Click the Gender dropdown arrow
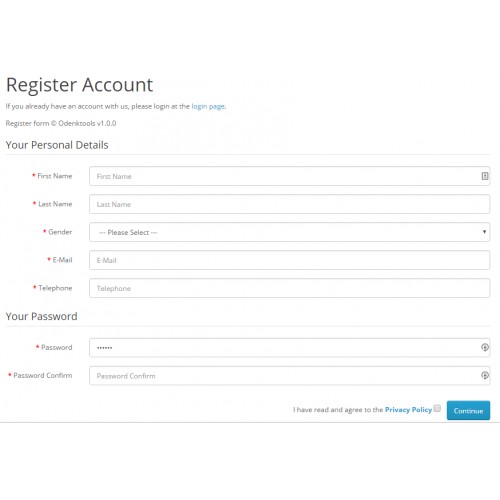This screenshot has height=500, width=500. [x=484, y=232]
